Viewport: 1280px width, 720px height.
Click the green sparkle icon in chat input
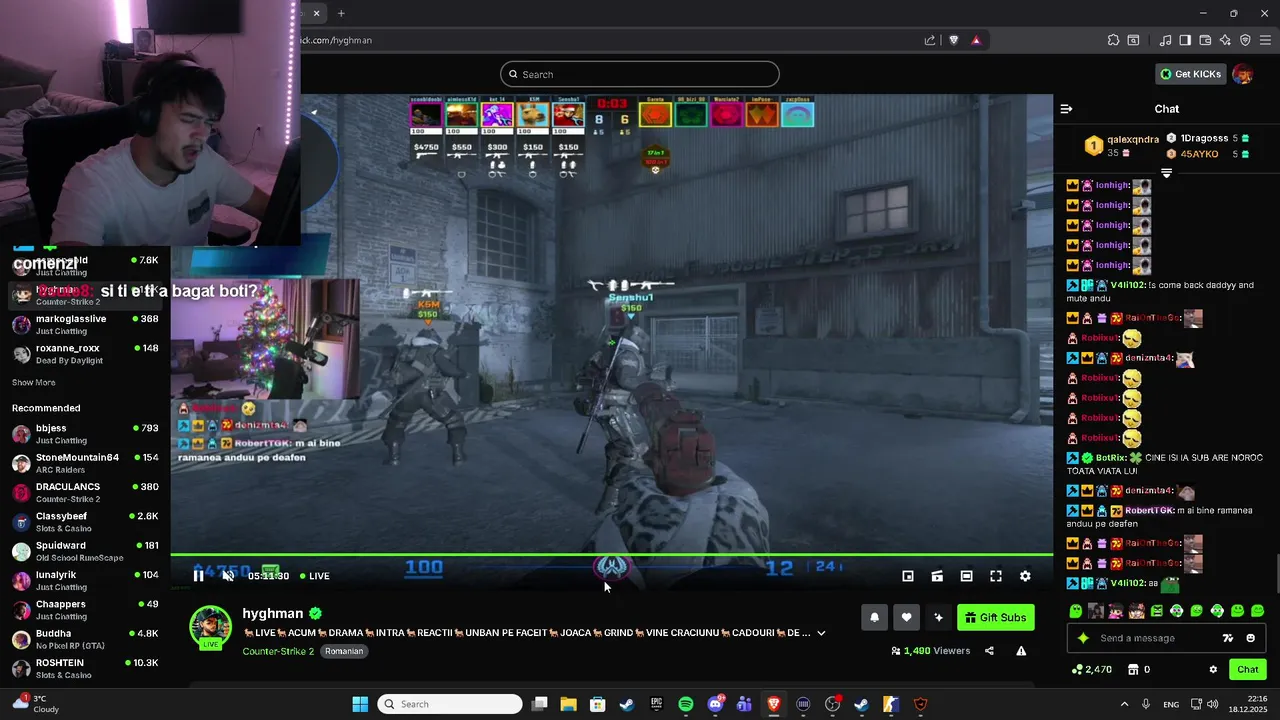coord(1083,638)
